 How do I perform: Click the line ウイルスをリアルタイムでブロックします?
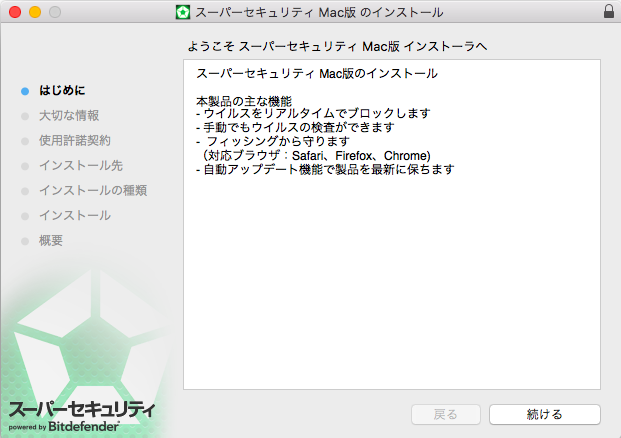tap(313, 113)
